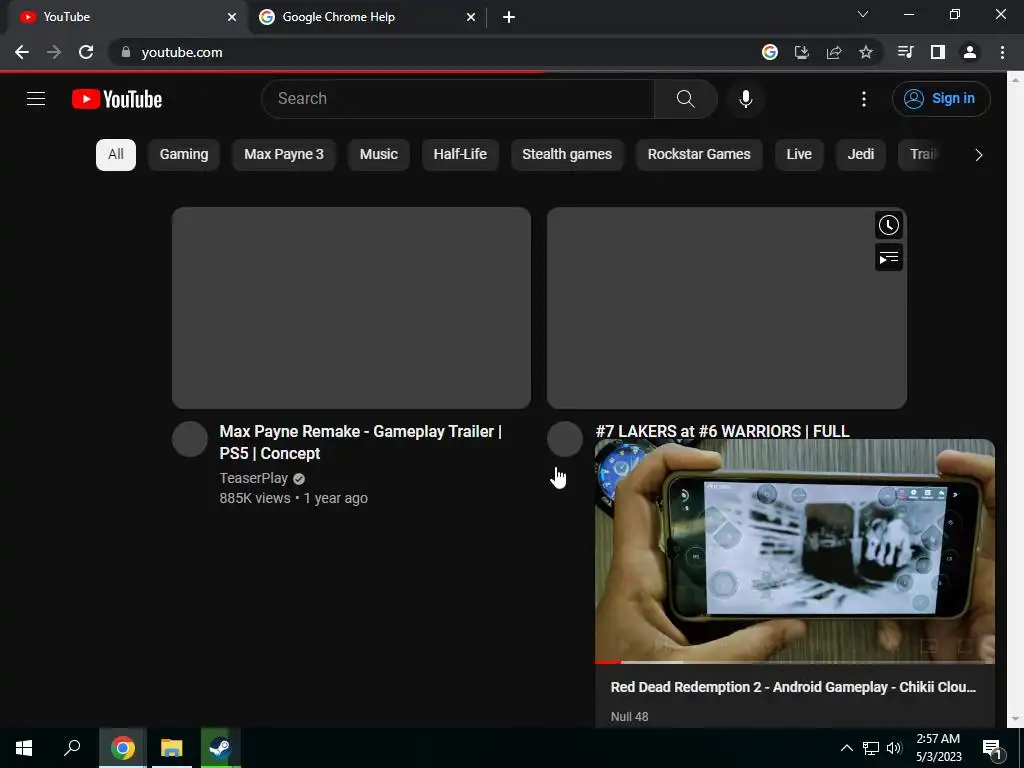1024x768 pixels.
Task: Reload the YouTube page
Action: coord(86,52)
